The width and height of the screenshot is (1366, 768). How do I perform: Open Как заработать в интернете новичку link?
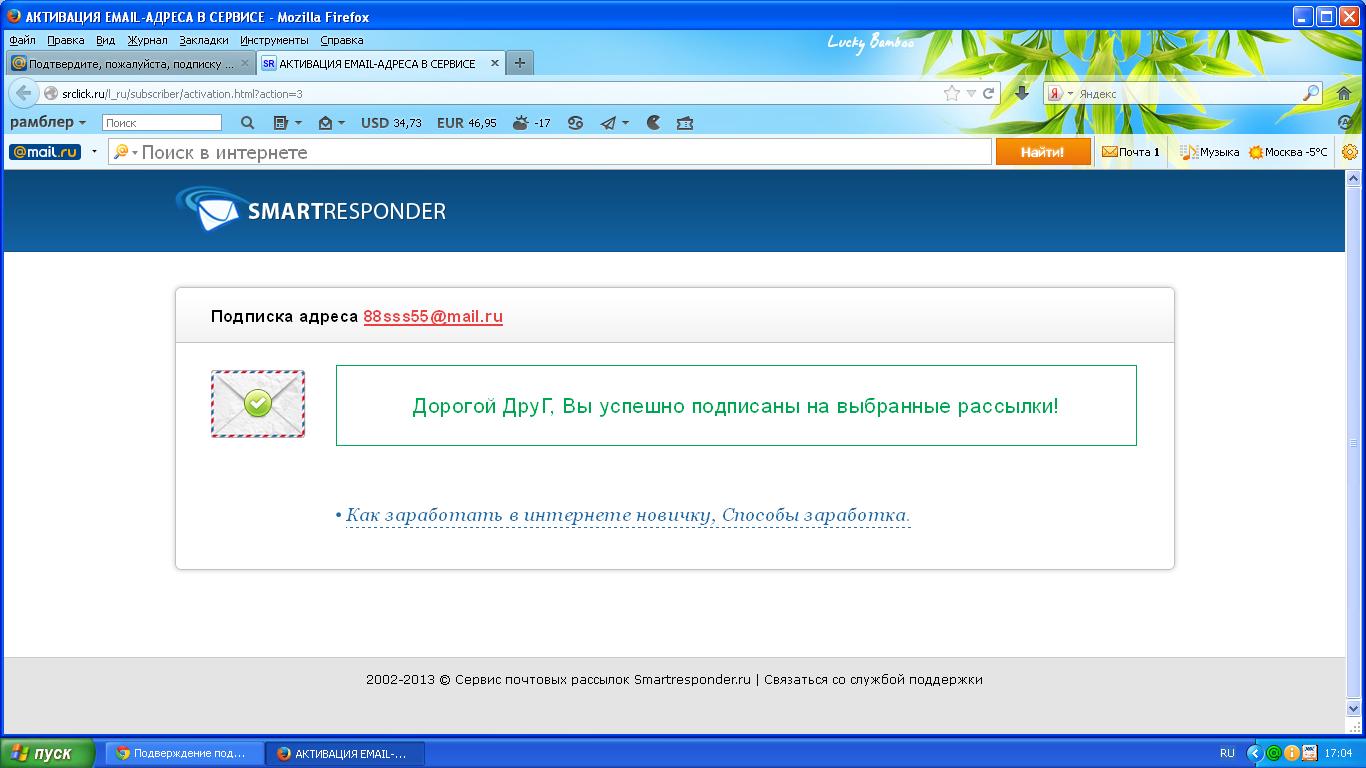(628, 516)
